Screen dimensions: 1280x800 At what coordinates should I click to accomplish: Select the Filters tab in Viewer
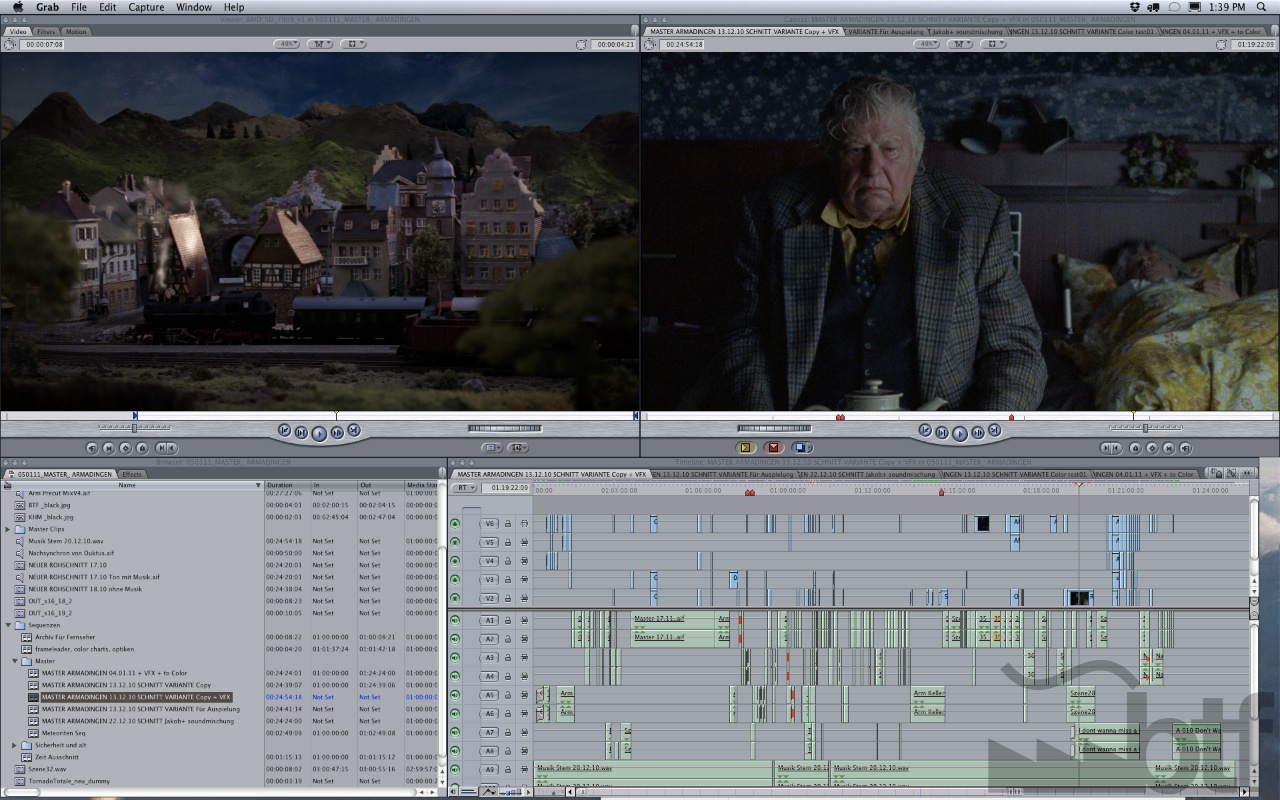tap(46, 31)
